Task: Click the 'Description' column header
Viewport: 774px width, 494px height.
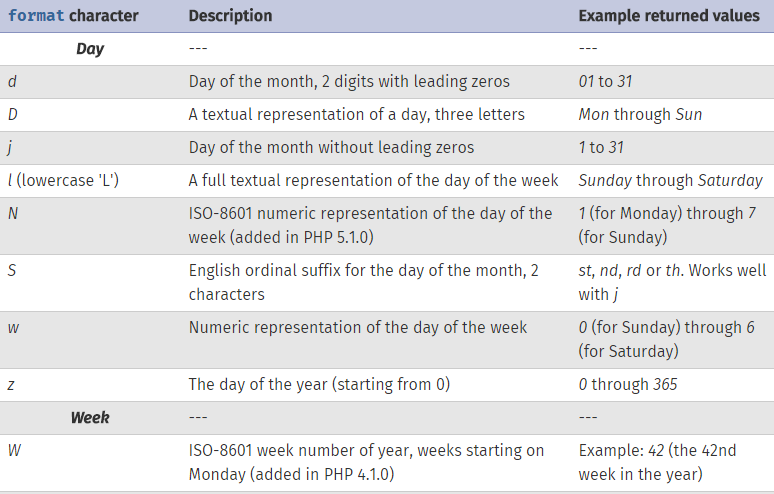Action: click(x=230, y=16)
